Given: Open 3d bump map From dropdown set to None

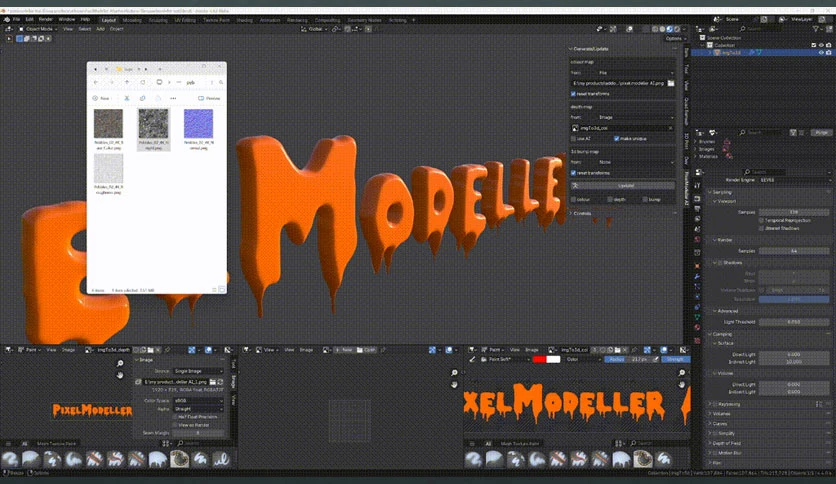Looking at the screenshot, I should [636, 162].
